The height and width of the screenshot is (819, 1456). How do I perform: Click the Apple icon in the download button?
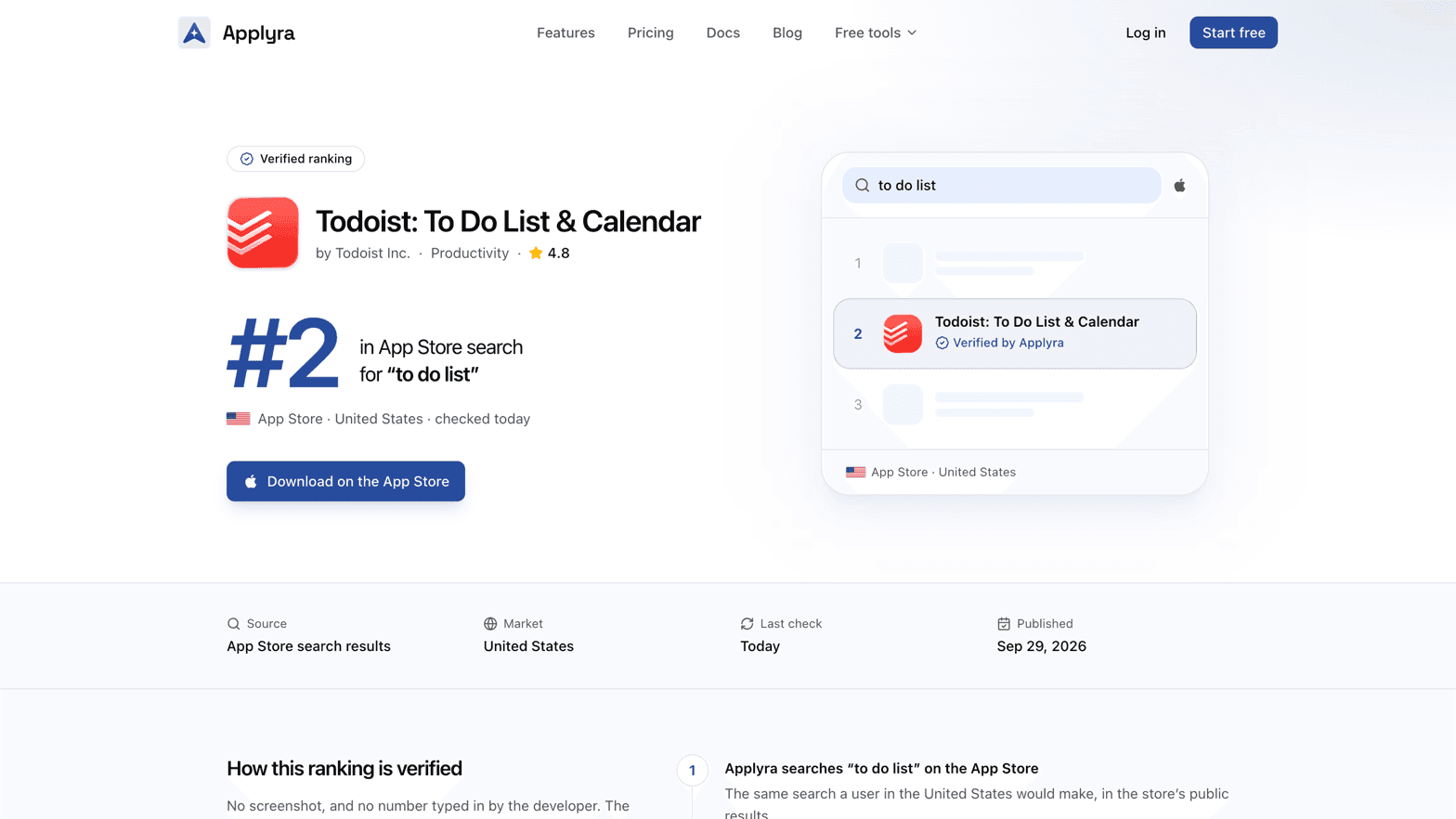[x=251, y=481]
